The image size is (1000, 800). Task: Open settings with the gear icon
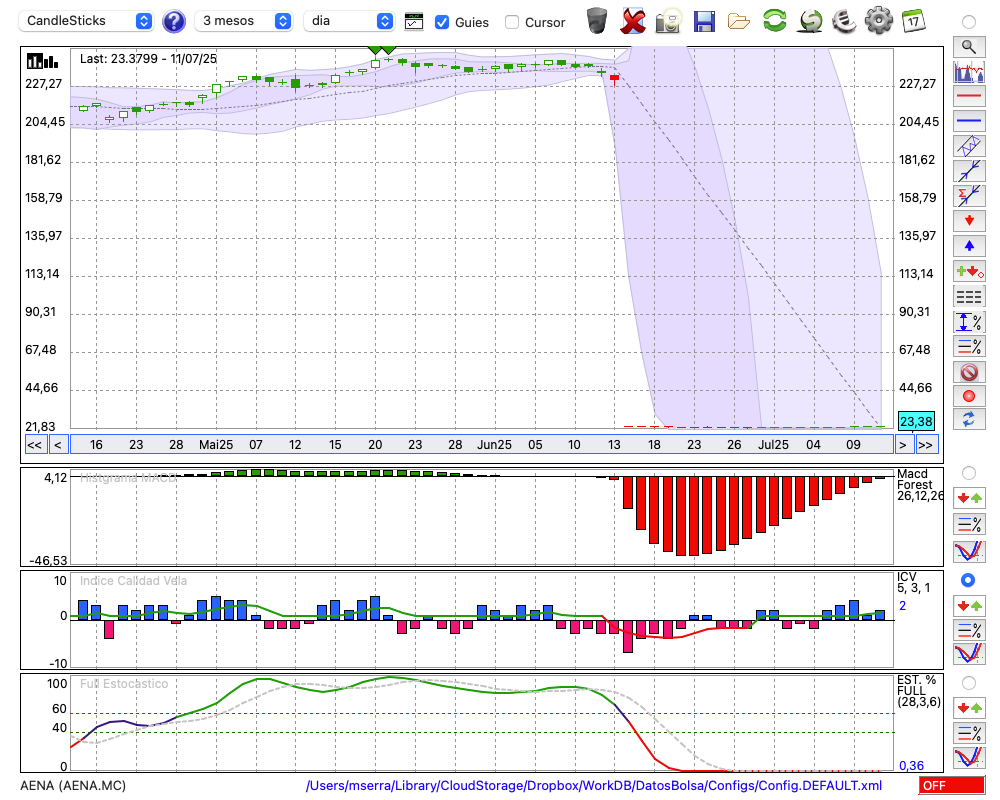coord(878,20)
